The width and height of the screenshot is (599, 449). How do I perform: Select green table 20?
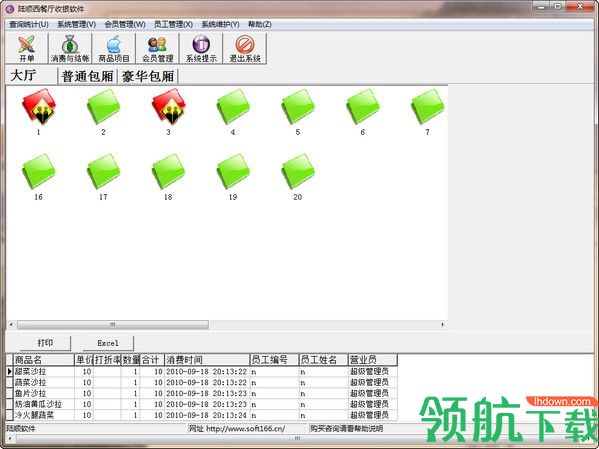(x=298, y=172)
